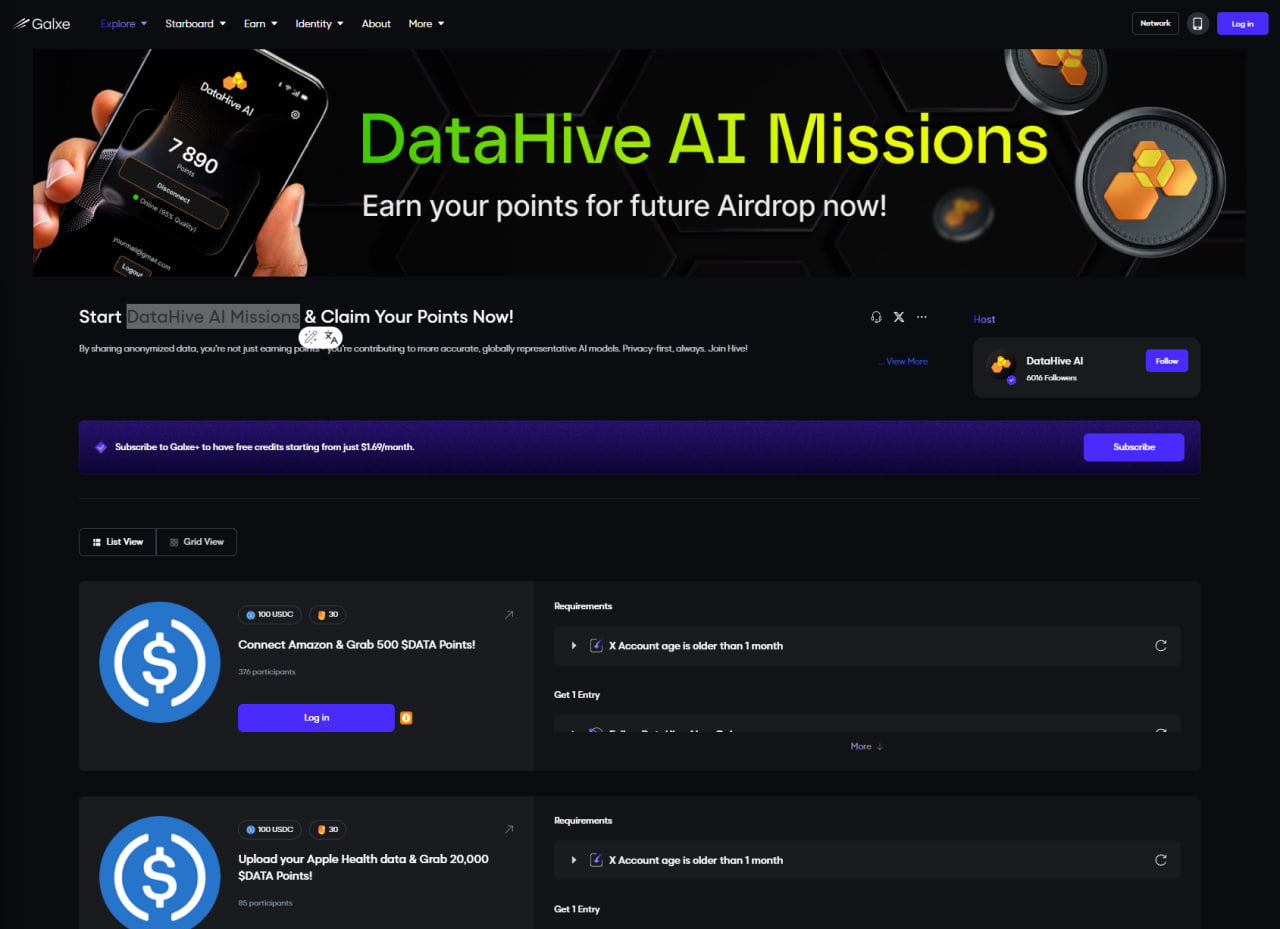Click the translate popup icon
The height and width of the screenshot is (929, 1280).
(x=331, y=337)
